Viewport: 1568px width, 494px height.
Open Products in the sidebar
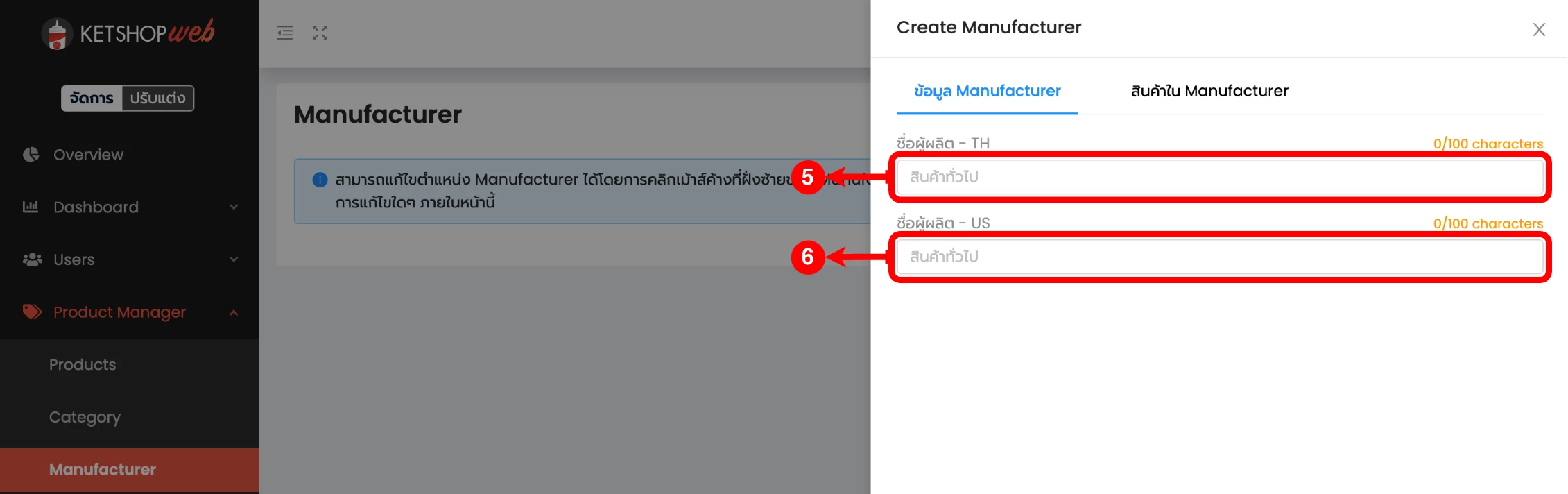83,364
